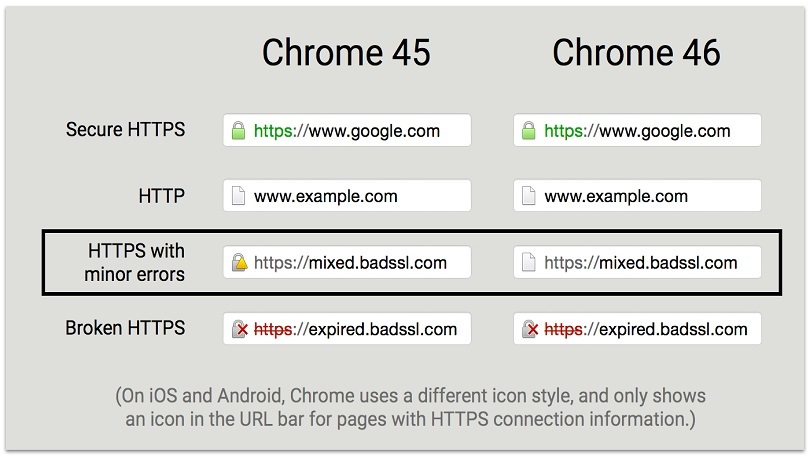The height and width of the screenshot is (456, 810).
Task: Click the "HTTPS with minor errors" row label
Action: (x=135, y=262)
